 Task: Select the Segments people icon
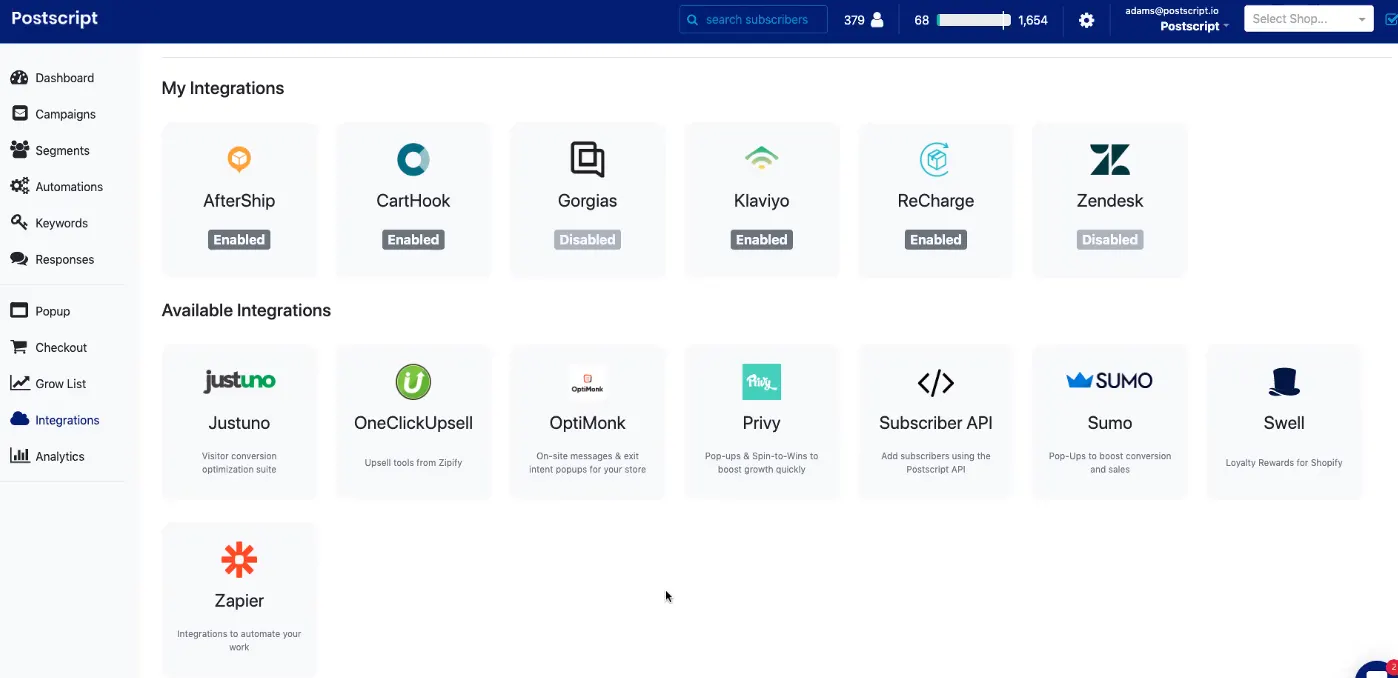pos(19,150)
